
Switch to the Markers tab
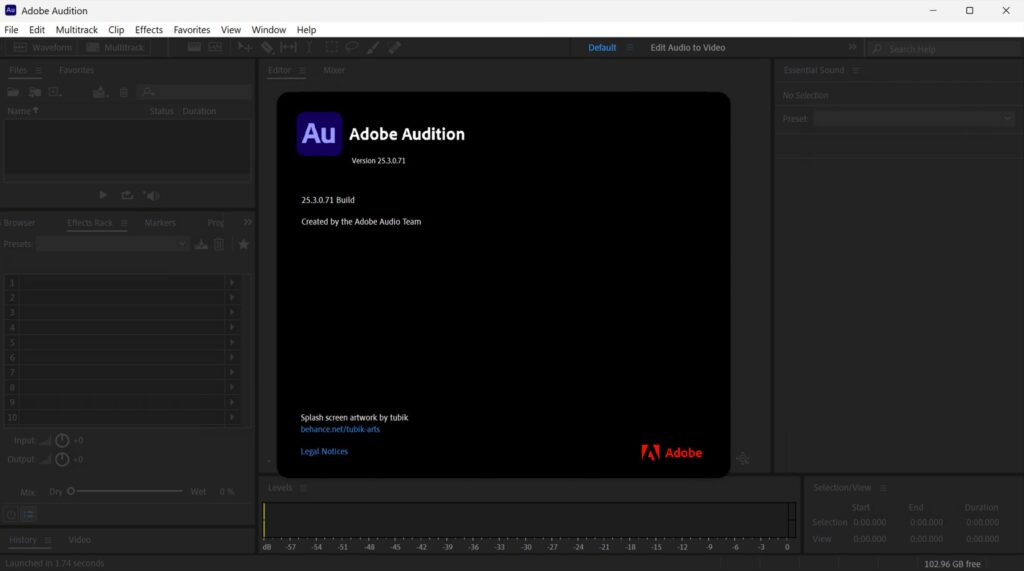tap(160, 223)
